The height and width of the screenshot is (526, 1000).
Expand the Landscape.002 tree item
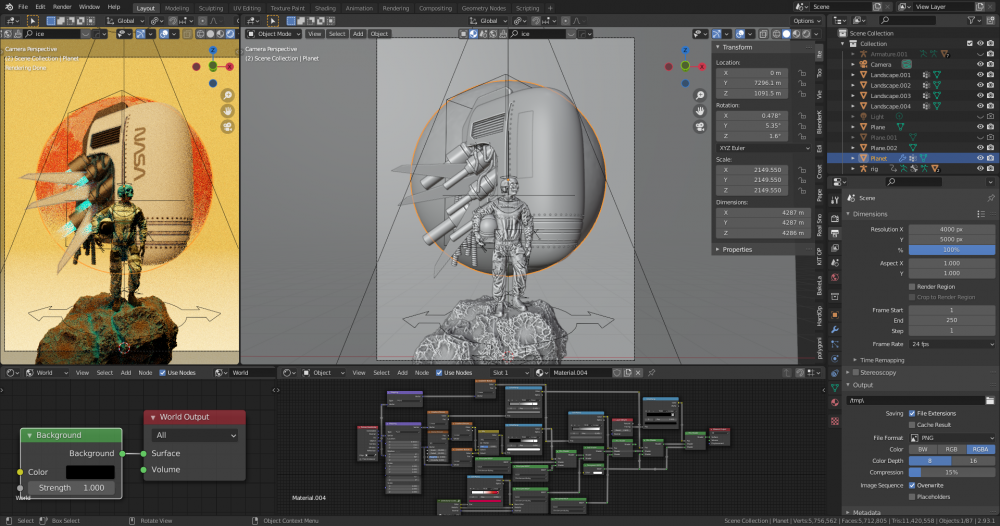point(853,85)
